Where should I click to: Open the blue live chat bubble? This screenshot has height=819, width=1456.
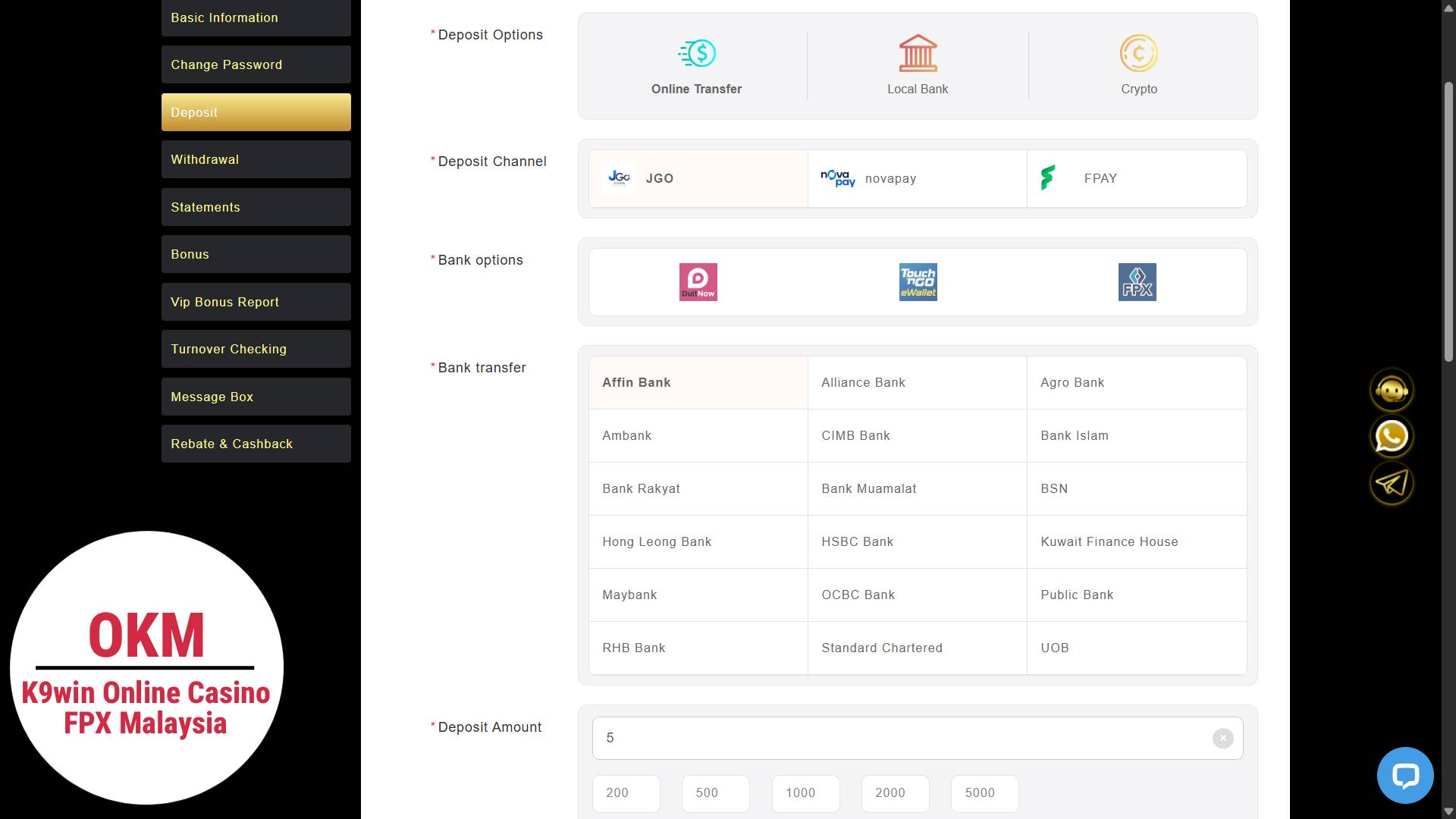pos(1405,776)
